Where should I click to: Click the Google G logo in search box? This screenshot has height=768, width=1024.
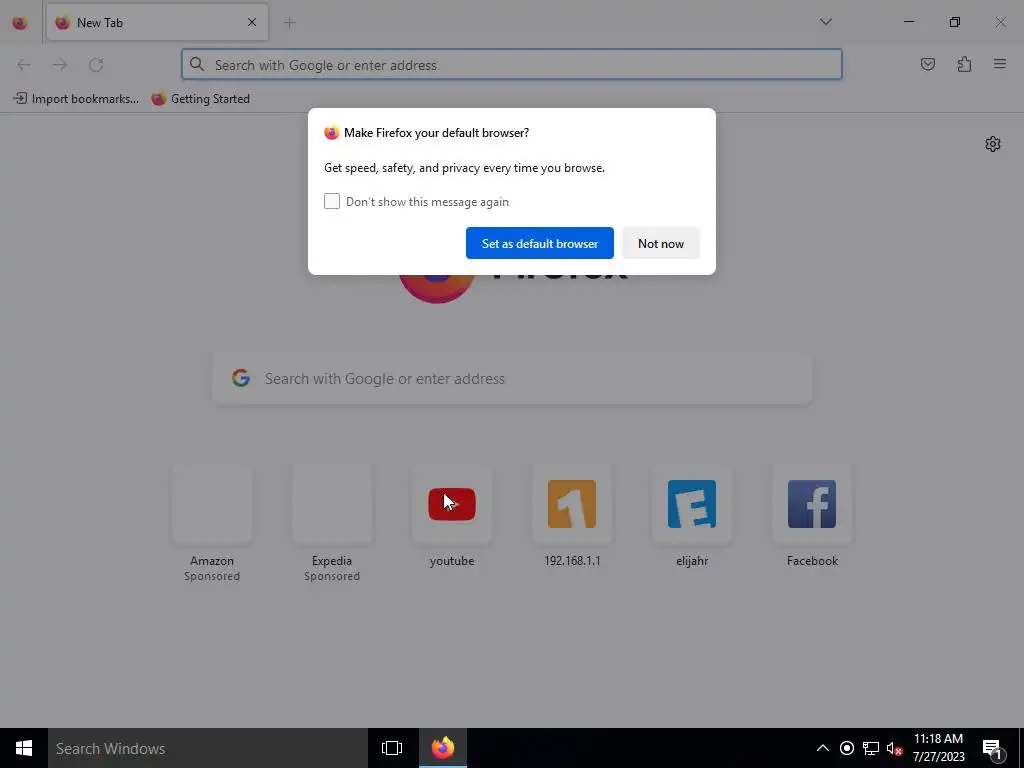coord(241,378)
